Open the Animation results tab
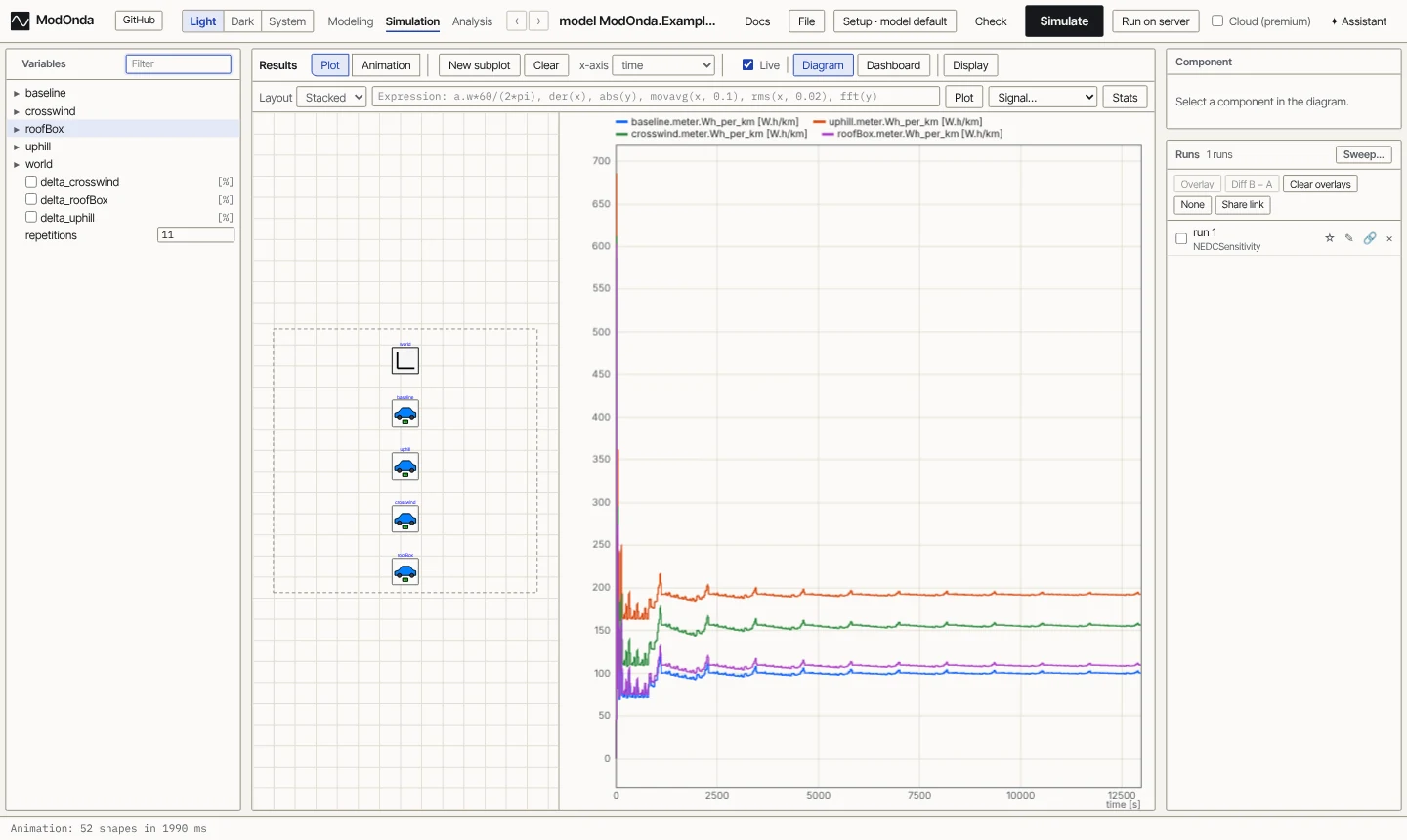 tap(386, 65)
